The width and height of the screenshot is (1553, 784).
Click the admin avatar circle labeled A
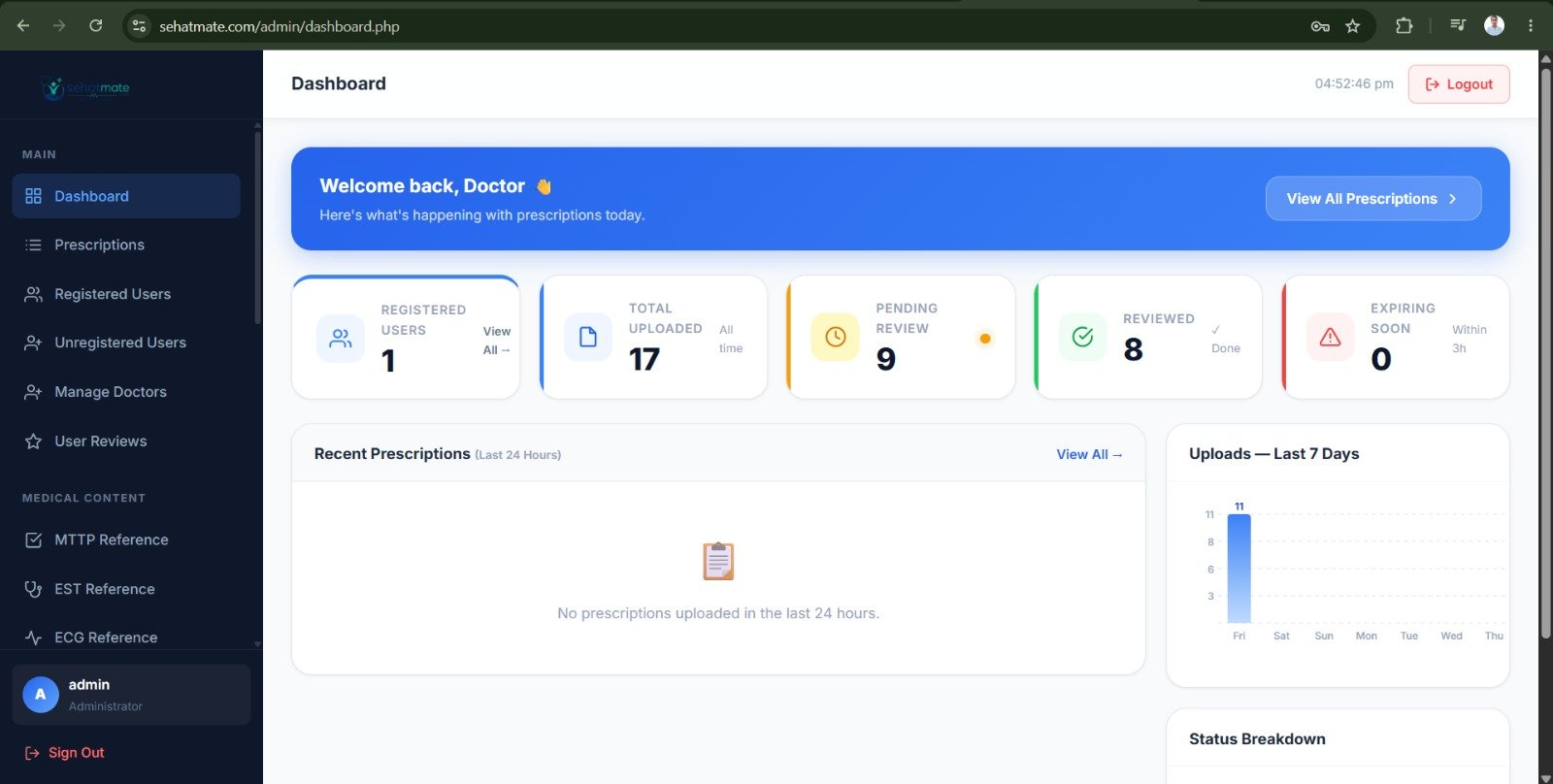click(41, 695)
